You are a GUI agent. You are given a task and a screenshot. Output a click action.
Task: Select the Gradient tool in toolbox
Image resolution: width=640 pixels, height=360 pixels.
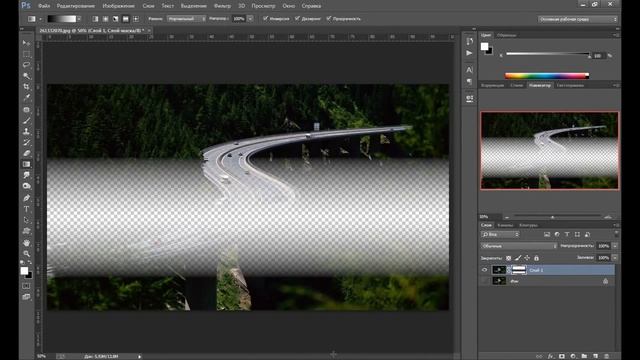tap(27, 164)
